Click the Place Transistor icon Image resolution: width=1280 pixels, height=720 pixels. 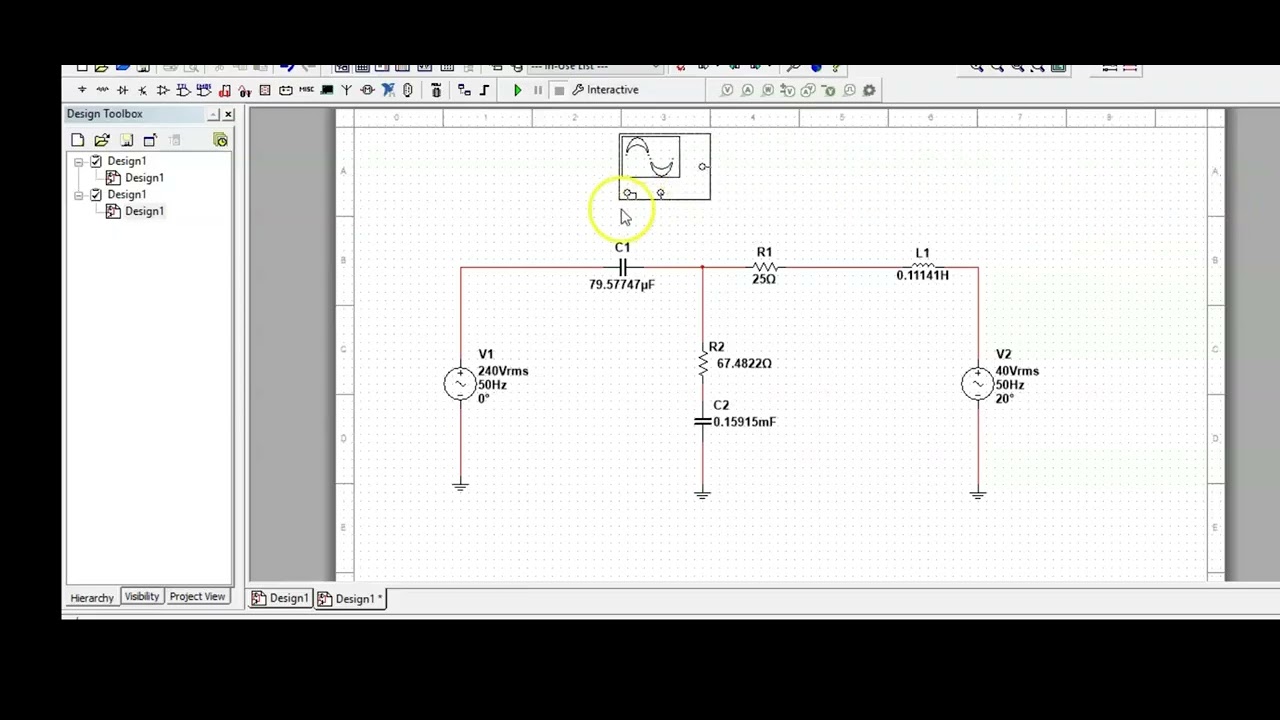coord(142,90)
